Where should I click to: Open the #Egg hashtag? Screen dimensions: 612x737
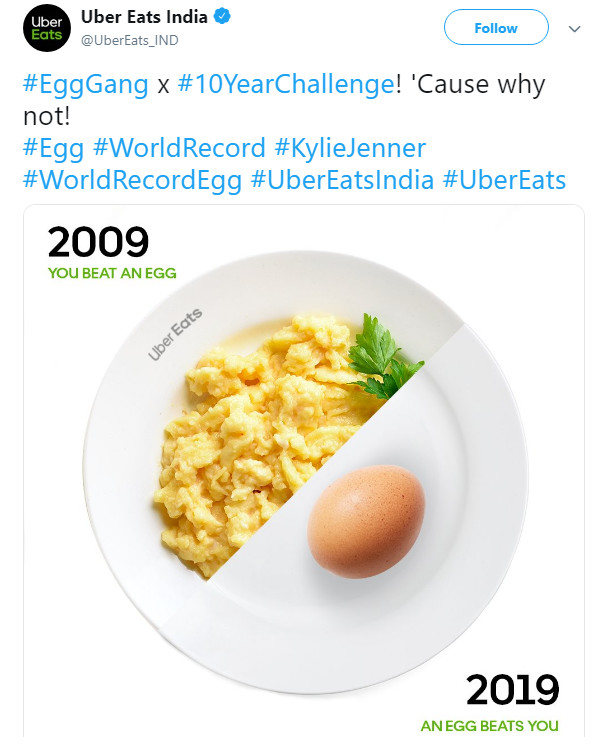(x=54, y=149)
